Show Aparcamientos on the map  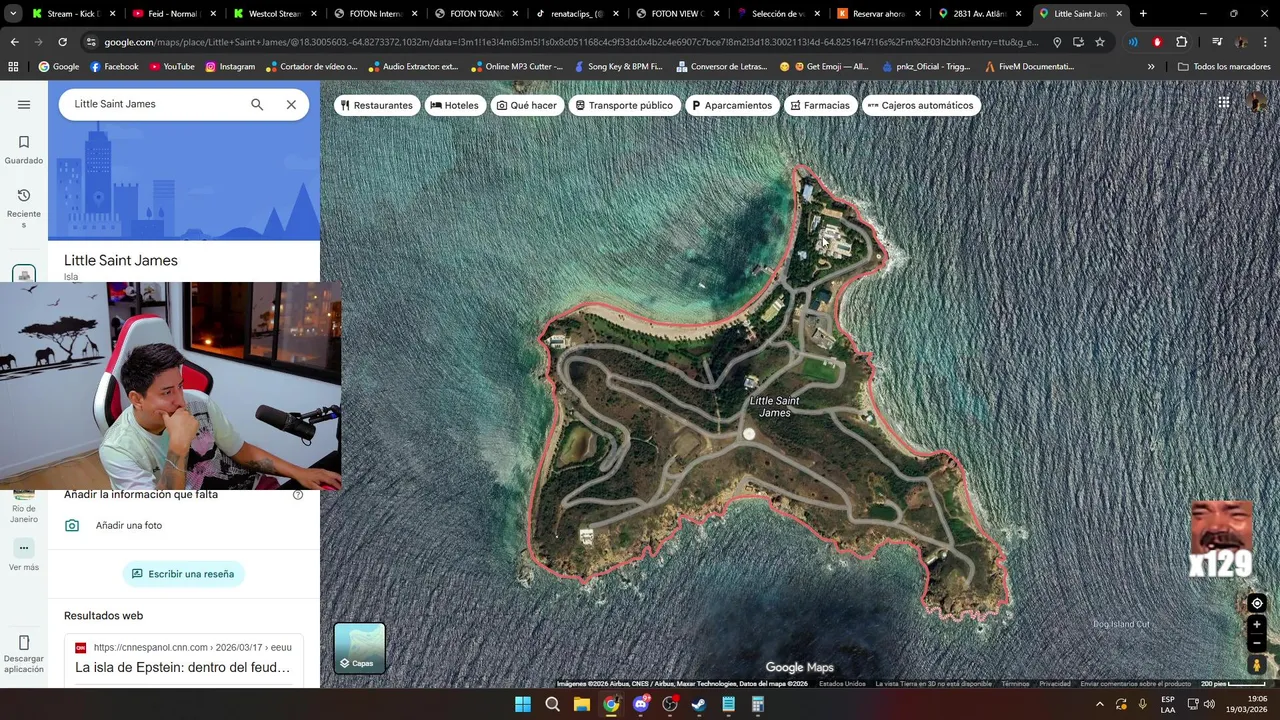point(732,105)
